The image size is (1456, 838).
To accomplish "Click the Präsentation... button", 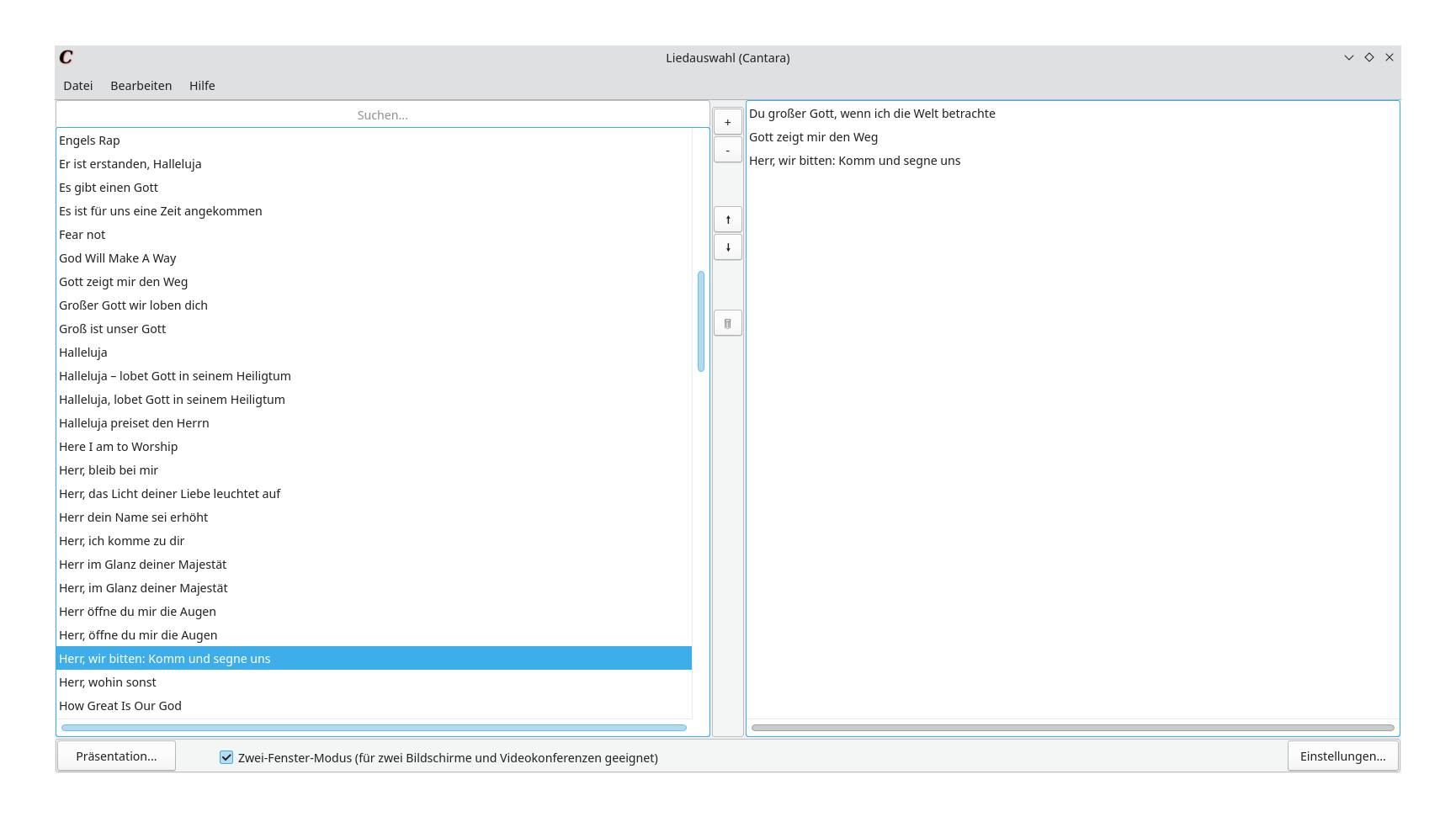I will [x=116, y=756].
